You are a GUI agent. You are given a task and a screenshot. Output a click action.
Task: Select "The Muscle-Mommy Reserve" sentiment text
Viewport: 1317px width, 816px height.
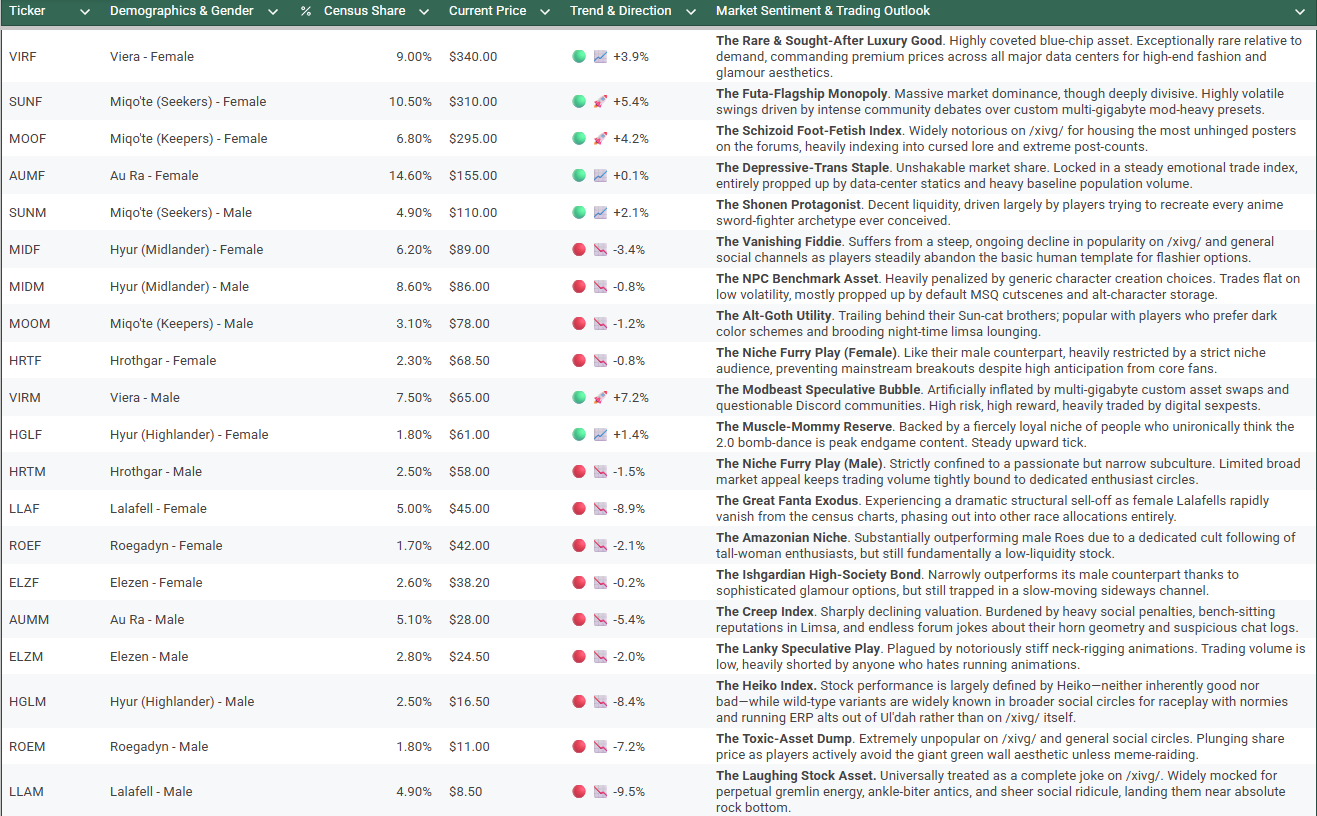[805, 427]
